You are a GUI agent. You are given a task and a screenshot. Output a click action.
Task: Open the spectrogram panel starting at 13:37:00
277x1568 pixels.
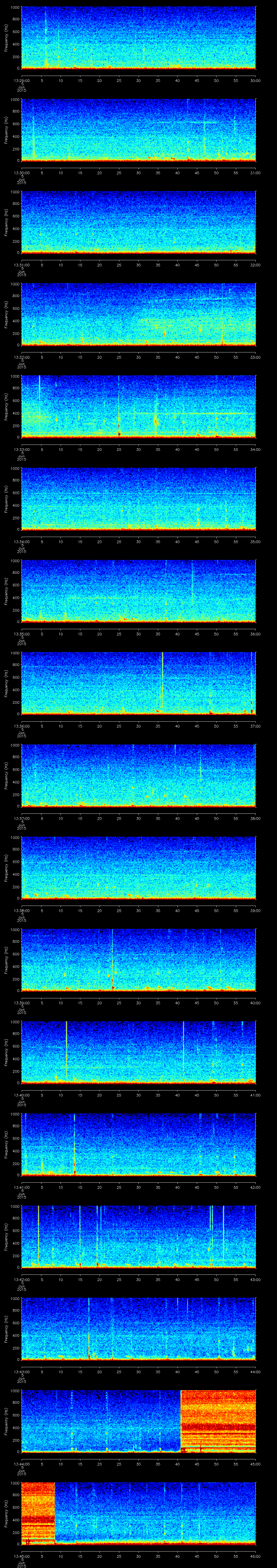click(x=138, y=775)
